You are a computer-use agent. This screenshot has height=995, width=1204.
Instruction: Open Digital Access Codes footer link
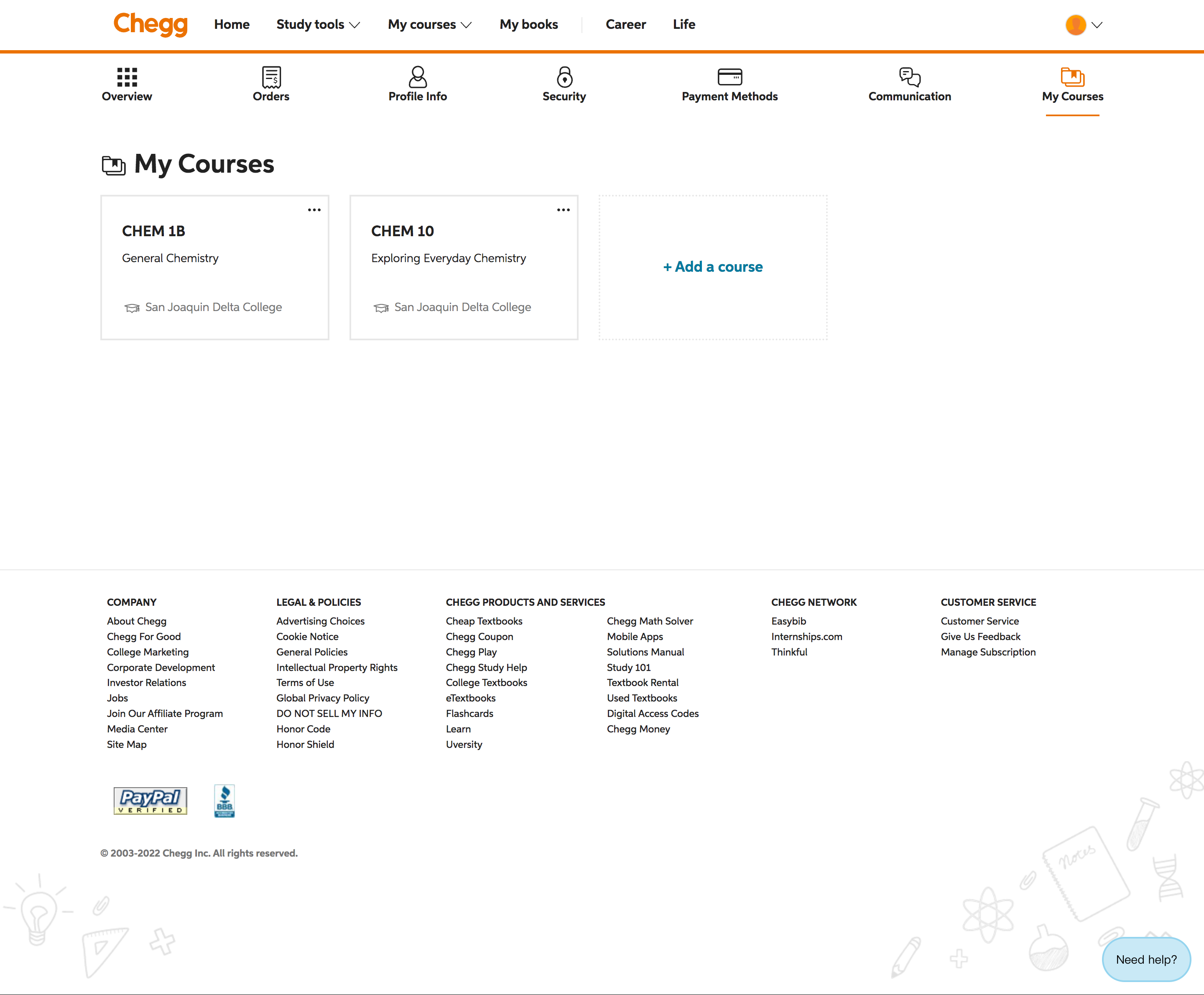[653, 714]
